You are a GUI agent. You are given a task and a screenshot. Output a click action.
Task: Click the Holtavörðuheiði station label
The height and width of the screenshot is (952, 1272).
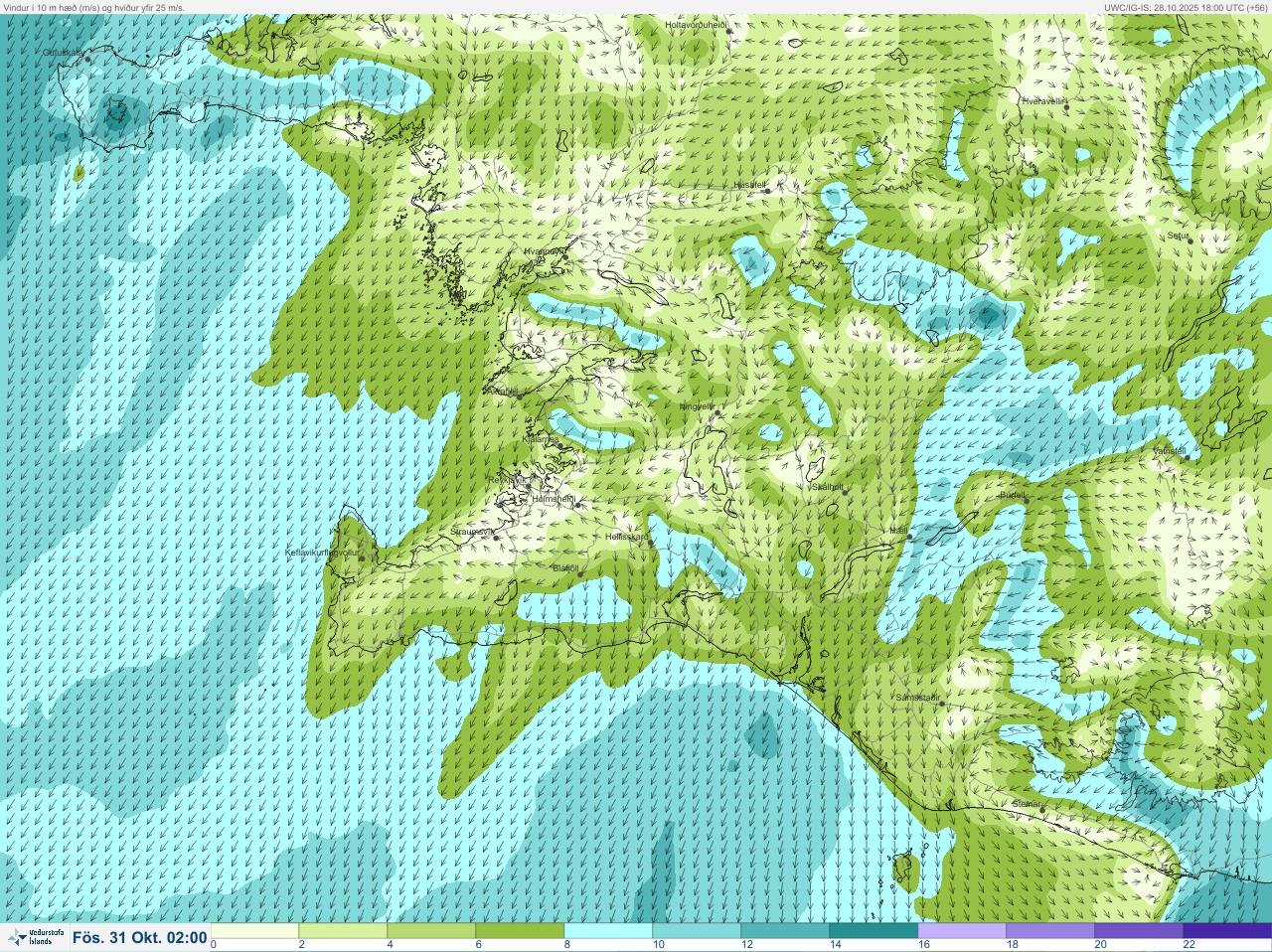[x=697, y=25]
